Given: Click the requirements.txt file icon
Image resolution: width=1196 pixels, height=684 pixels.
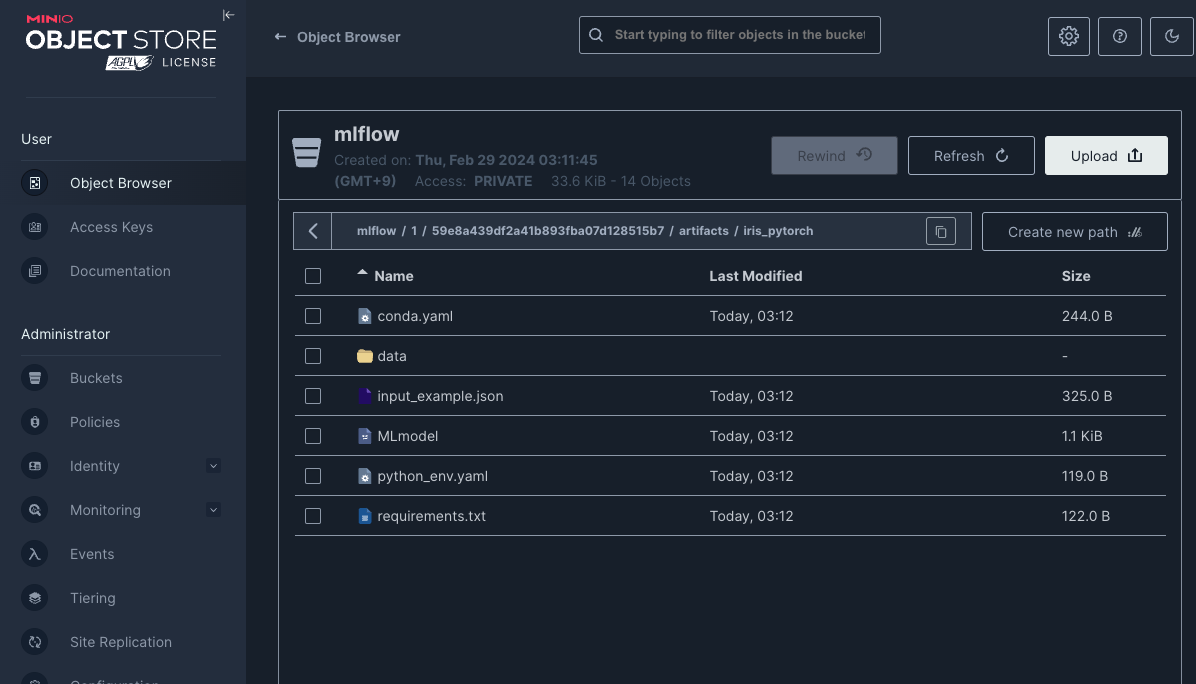Looking at the screenshot, I should [365, 516].
